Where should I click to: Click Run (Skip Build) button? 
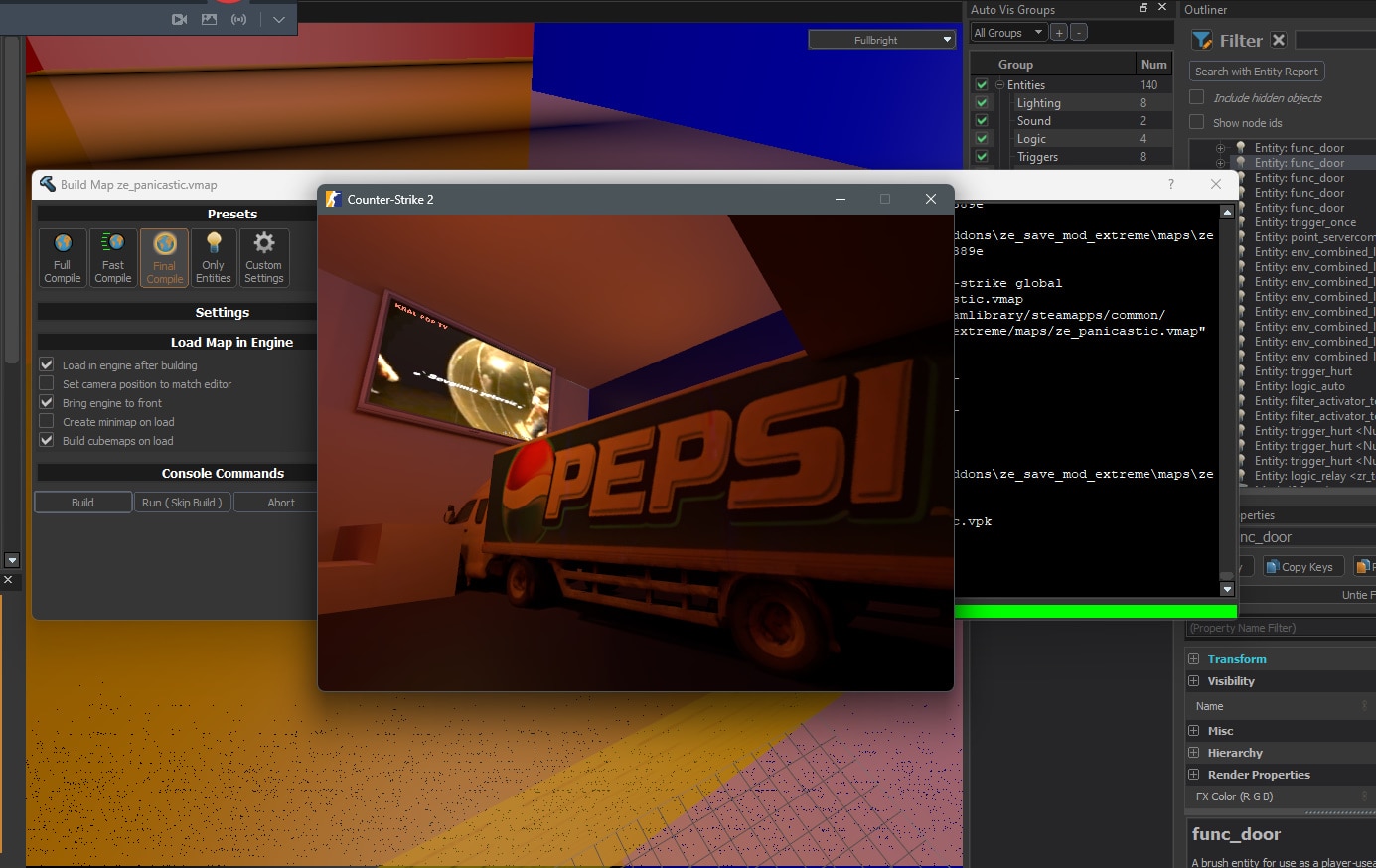183,503
